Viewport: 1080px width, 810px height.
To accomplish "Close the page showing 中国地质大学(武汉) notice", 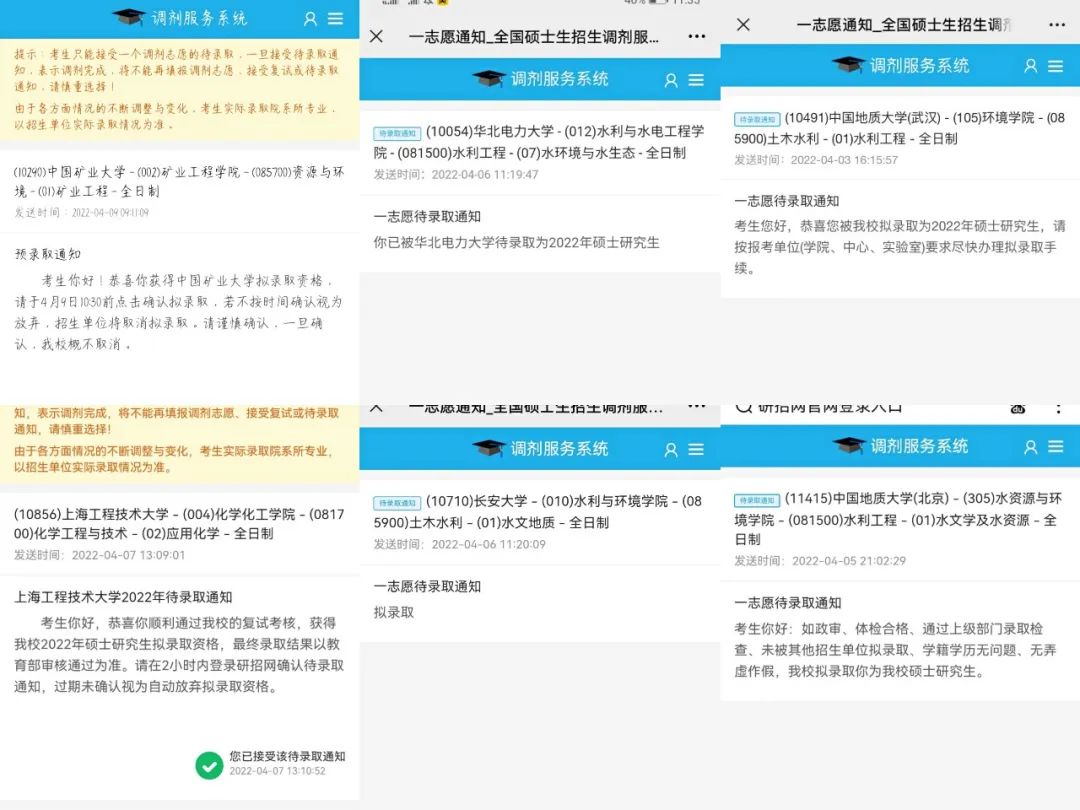I will (743, 24).
